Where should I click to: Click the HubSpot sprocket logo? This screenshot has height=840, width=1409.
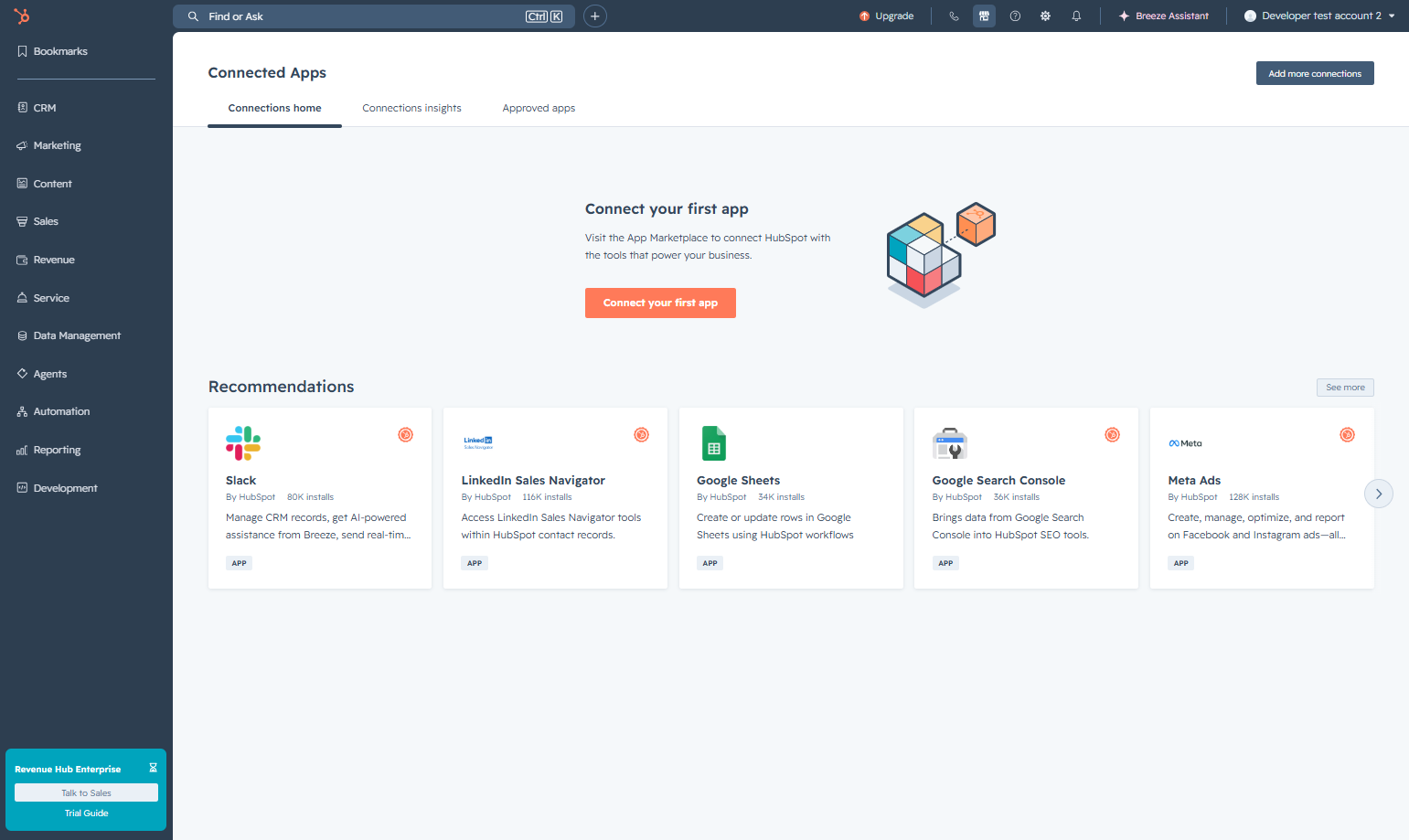pyautogui.click(x=22, y=16)
